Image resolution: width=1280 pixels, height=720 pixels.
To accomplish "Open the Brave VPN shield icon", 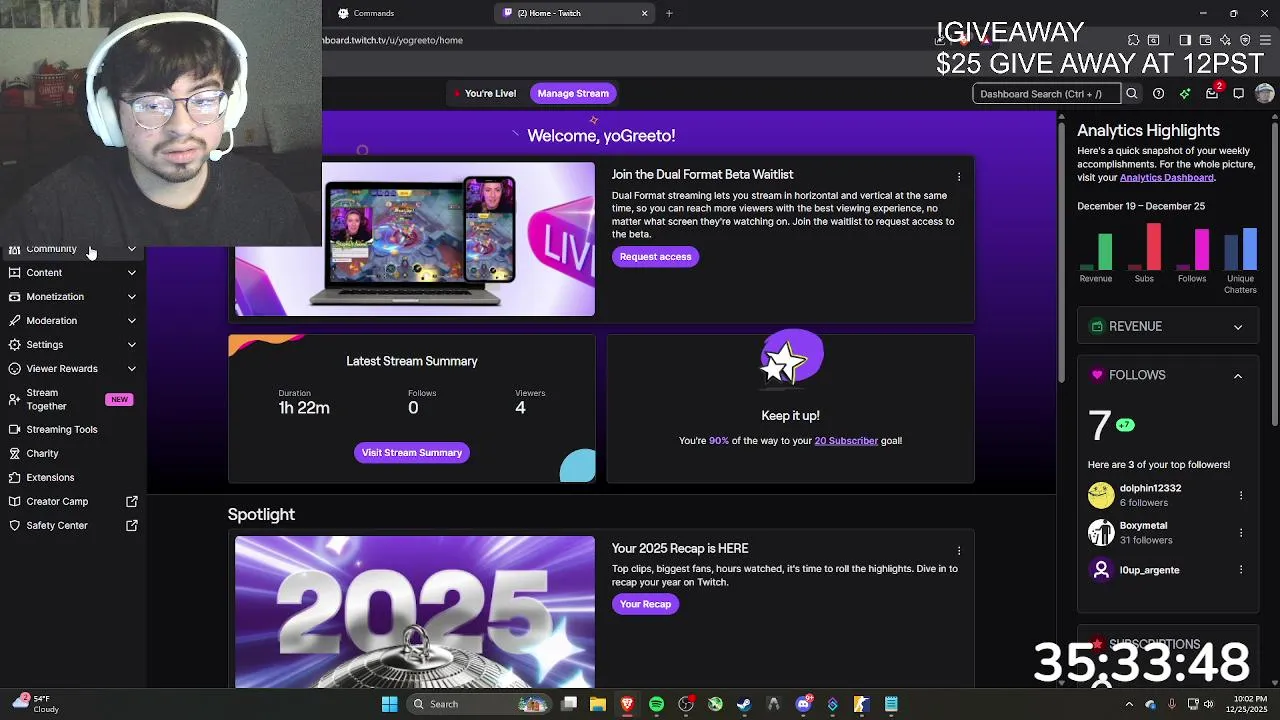I will 1245,40.
